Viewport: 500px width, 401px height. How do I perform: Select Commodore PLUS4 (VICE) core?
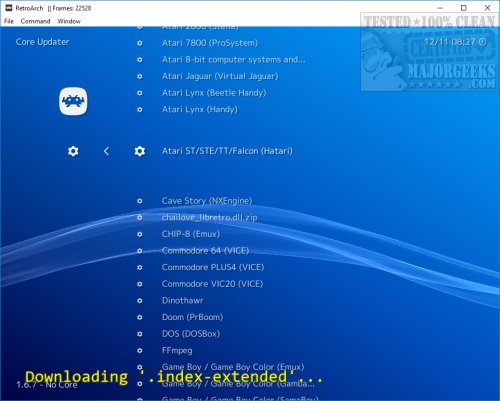coord(213,267)
